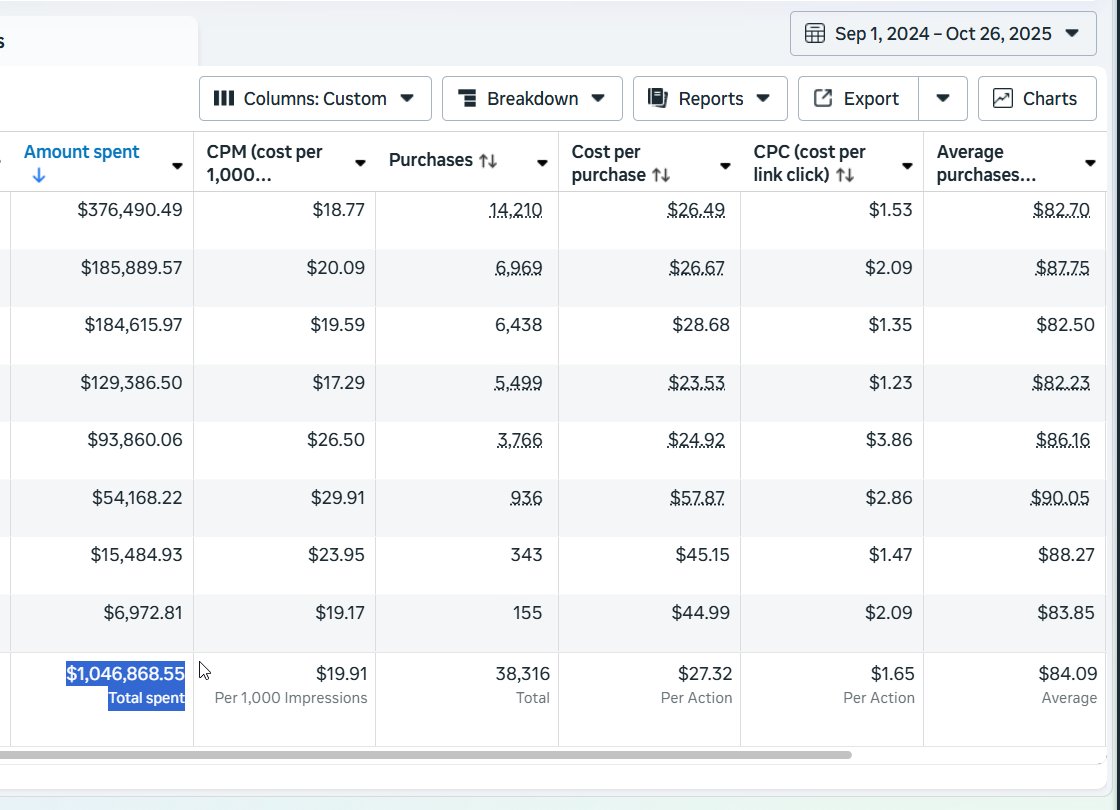The height and width of the screenshot is (810, 1120).
Task: Click amount spent $129,386.50
Action: (x=131, y=383)
